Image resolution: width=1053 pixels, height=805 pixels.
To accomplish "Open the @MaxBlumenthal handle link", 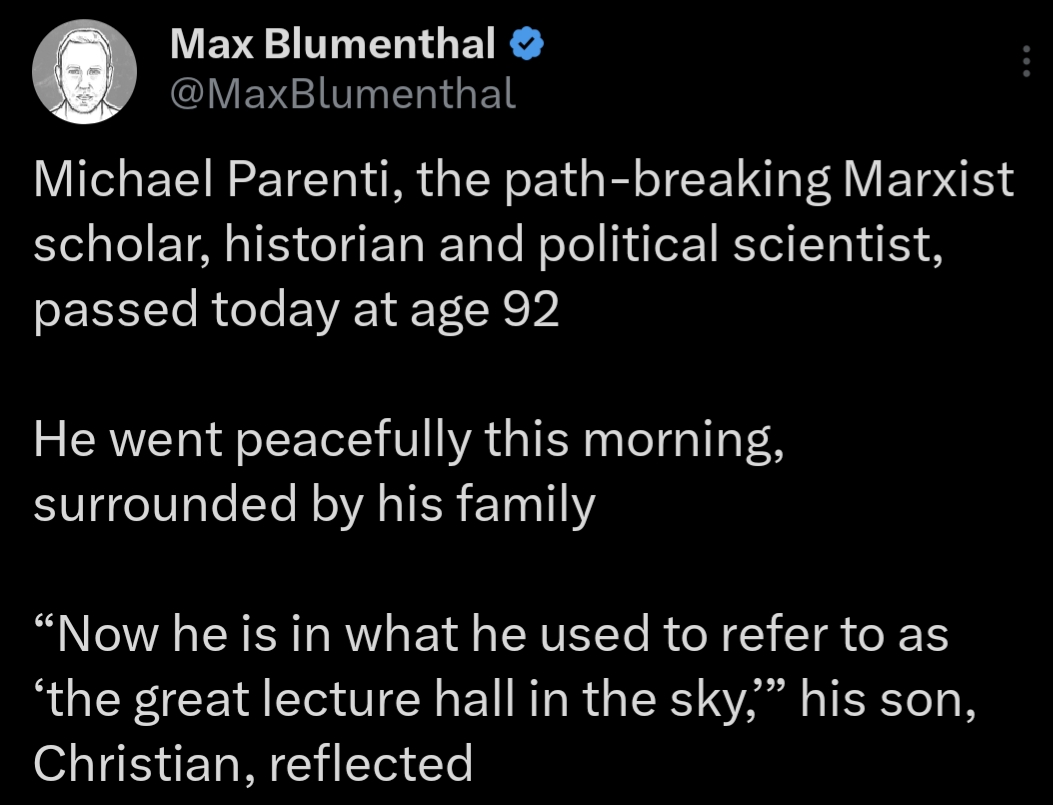I will pos(344,93).
